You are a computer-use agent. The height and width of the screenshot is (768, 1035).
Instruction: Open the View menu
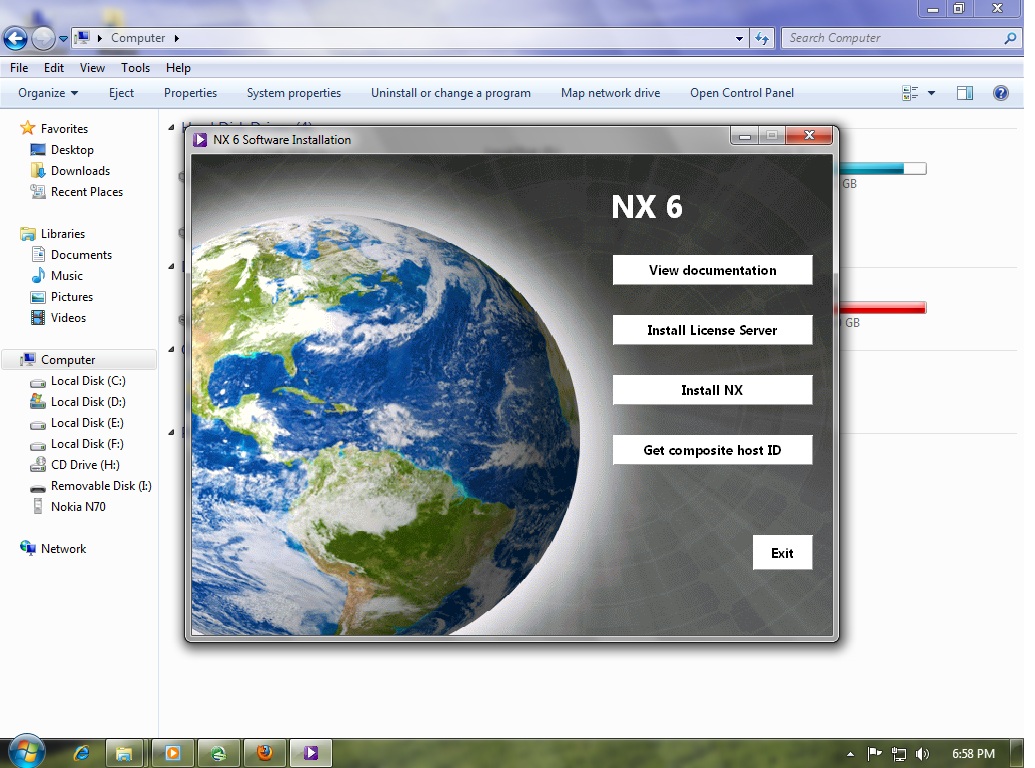(x=92, y=67)
